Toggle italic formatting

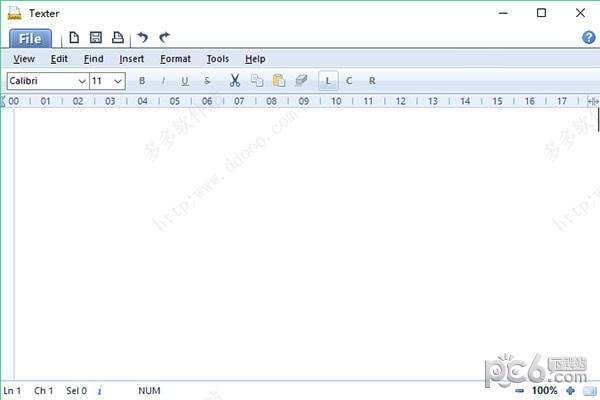click(163, 81)
